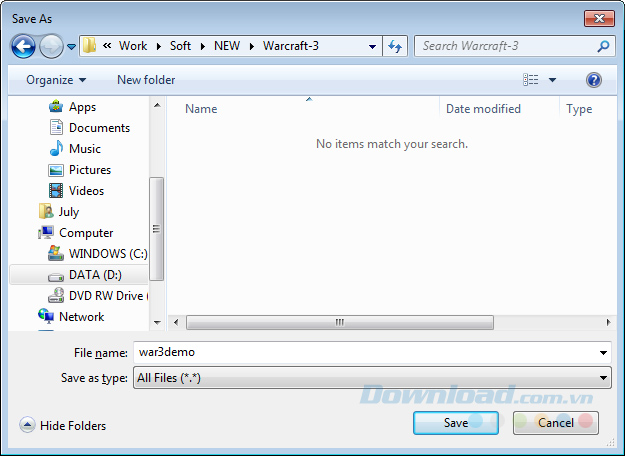Open recent locations dropdown beside nav arrows
Viewport: 625px width, 456px height.
coord(71,47)
